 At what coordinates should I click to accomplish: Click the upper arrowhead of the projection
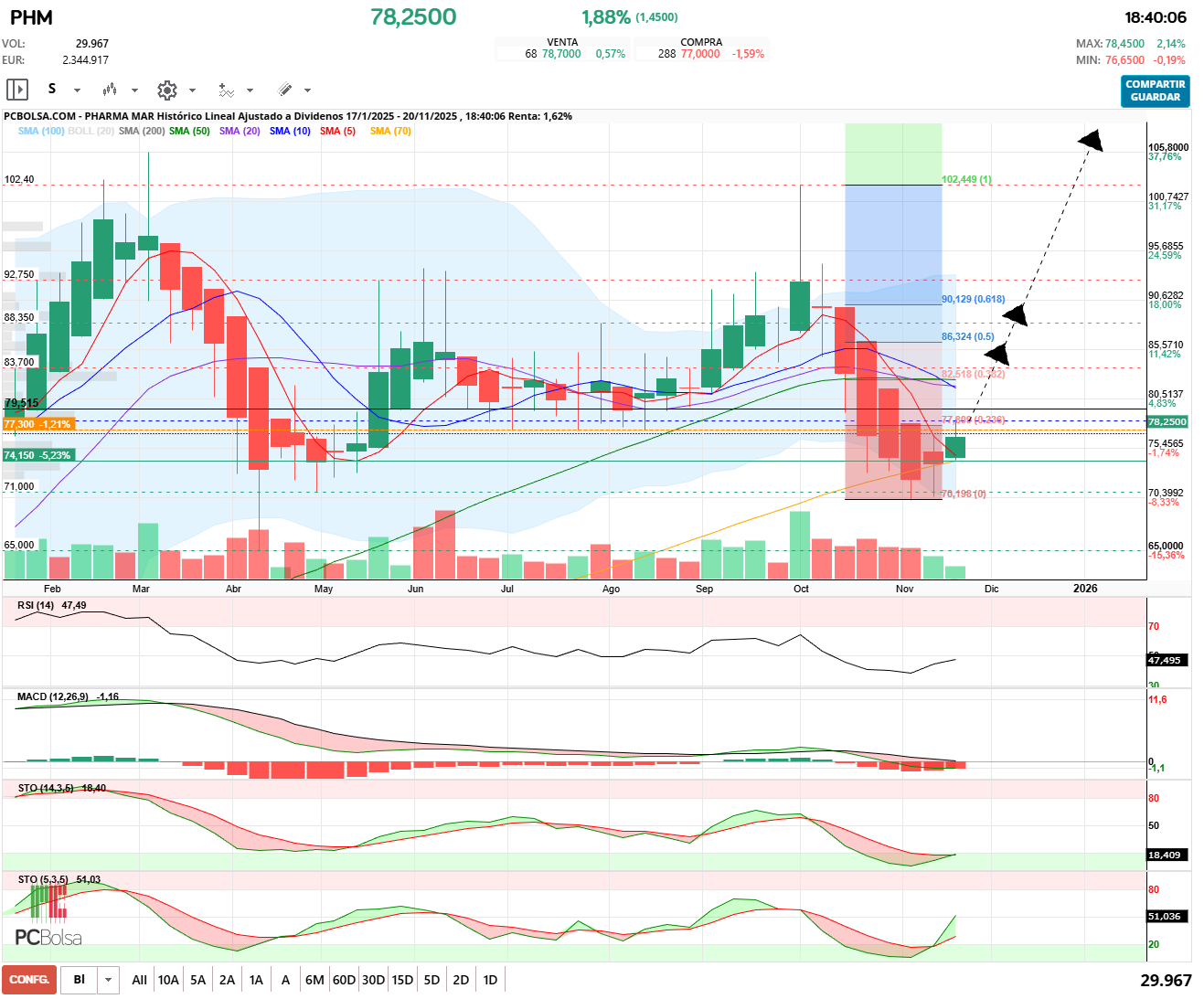pos(1091,141)
